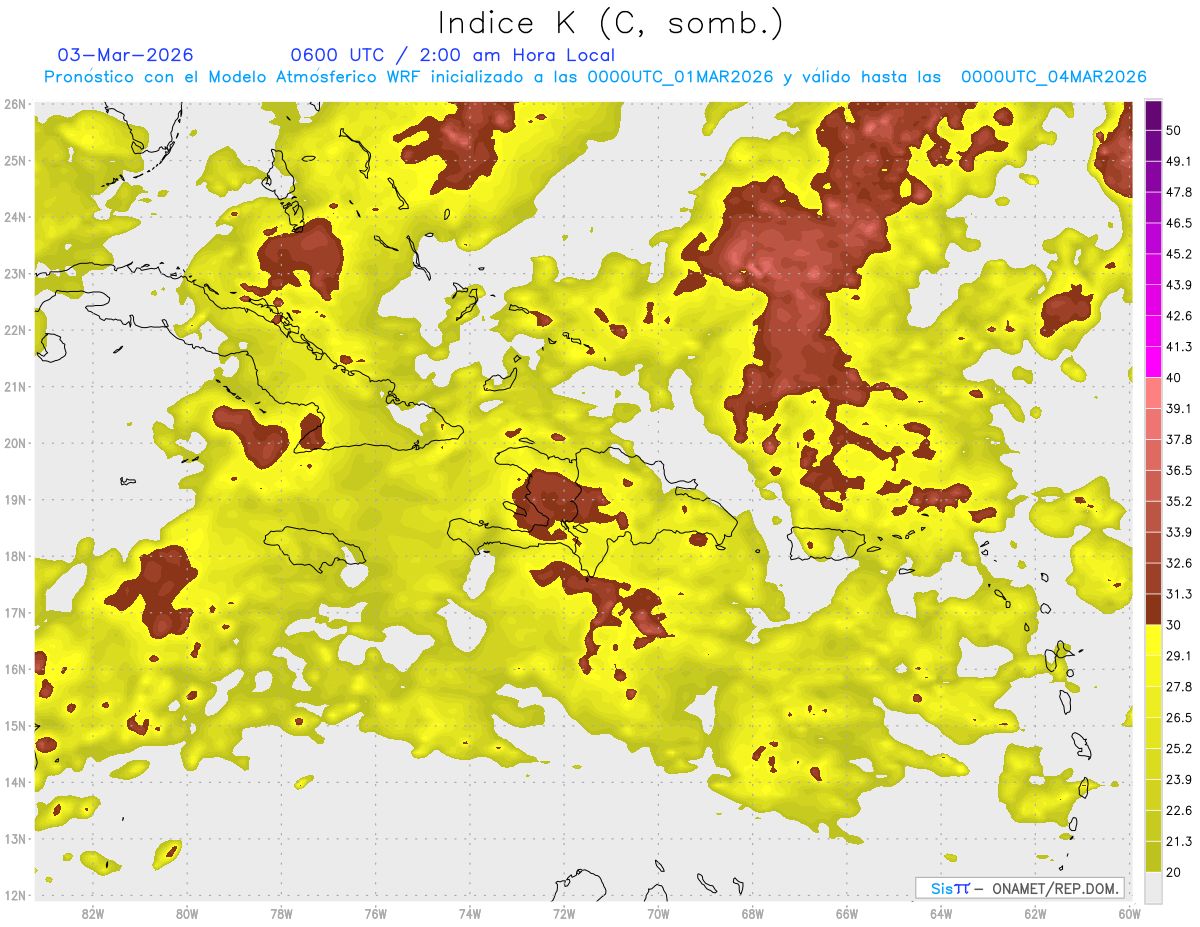Click the latitude label "12N"
Screen dimensions: 1200x927
tap(15, 895)
